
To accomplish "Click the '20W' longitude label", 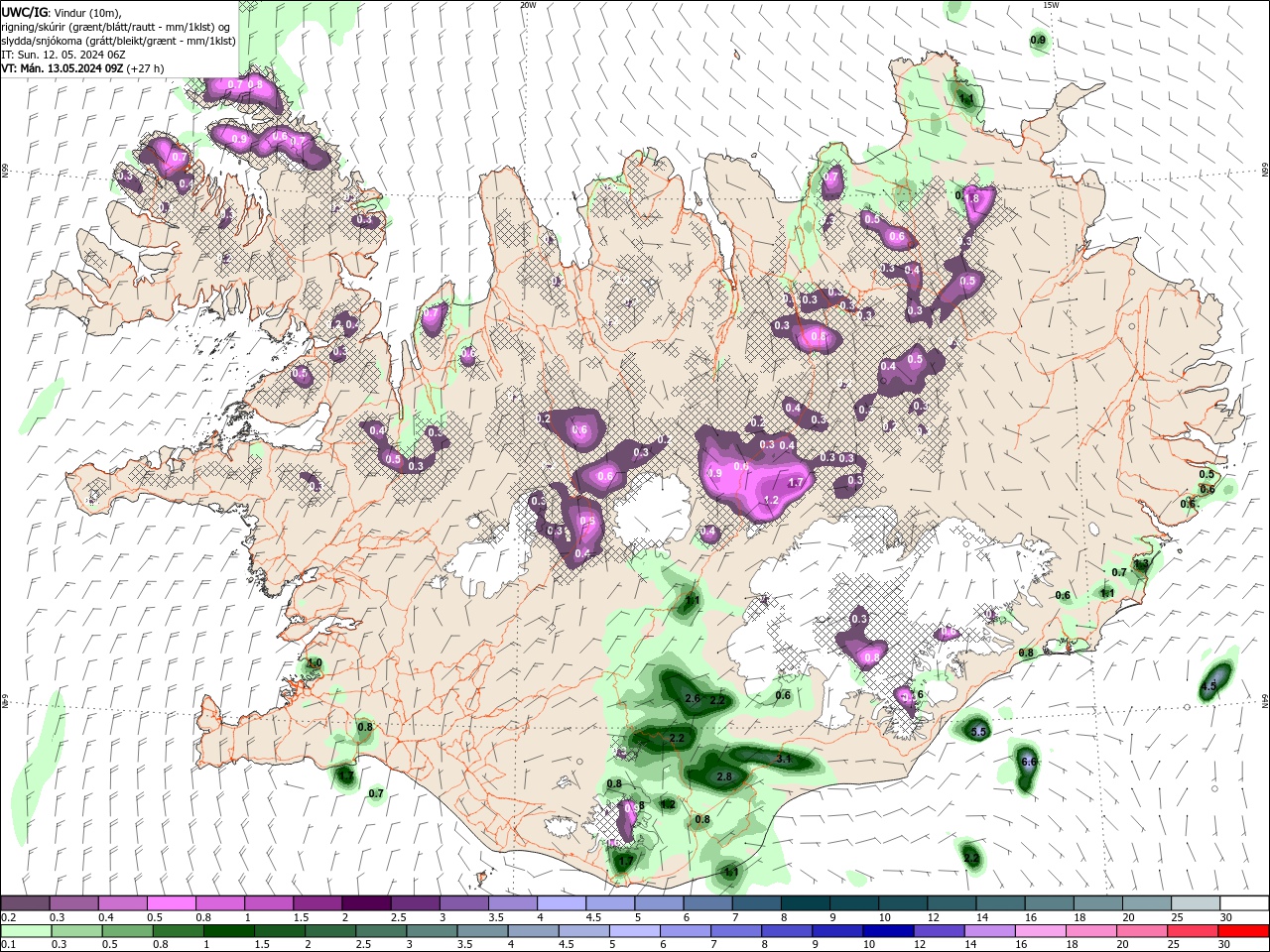I will coord(528,5).
